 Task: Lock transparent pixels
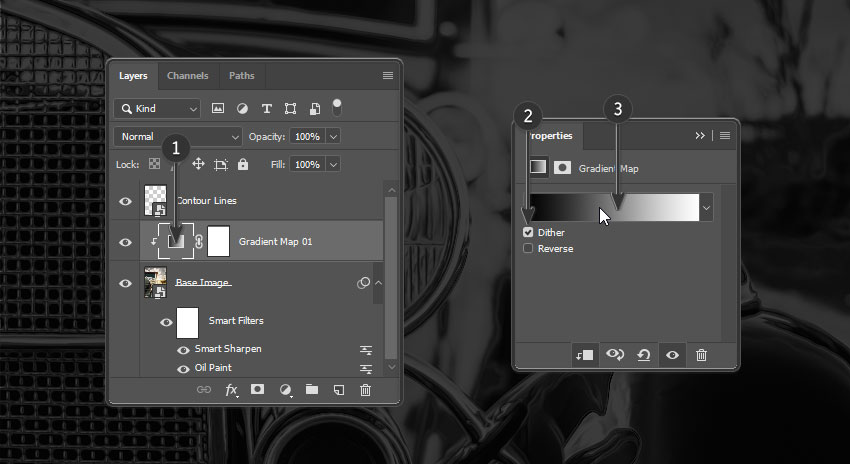click(x=154, y=164)
